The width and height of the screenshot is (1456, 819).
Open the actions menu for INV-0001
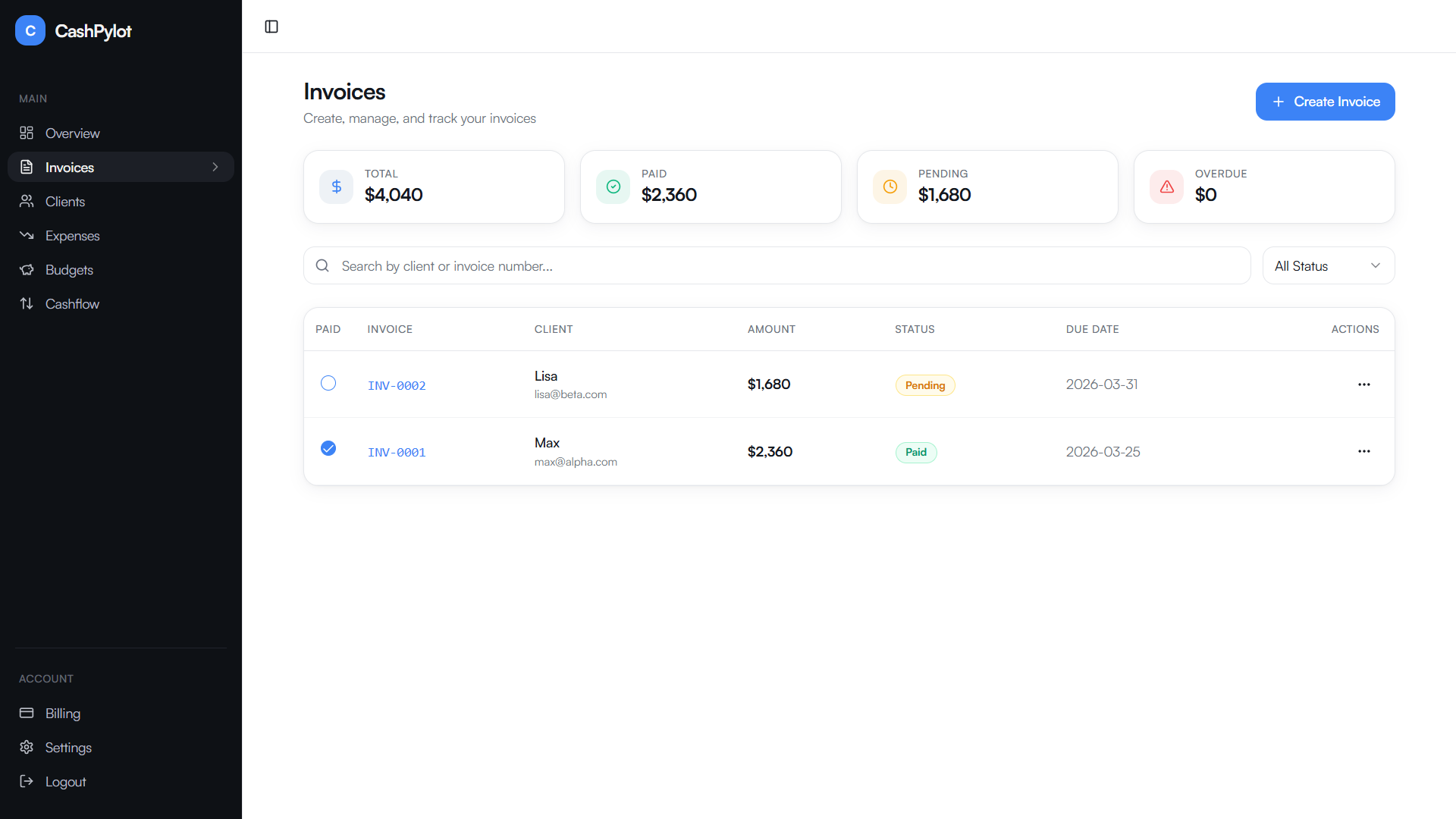[x=1363, y=451]
